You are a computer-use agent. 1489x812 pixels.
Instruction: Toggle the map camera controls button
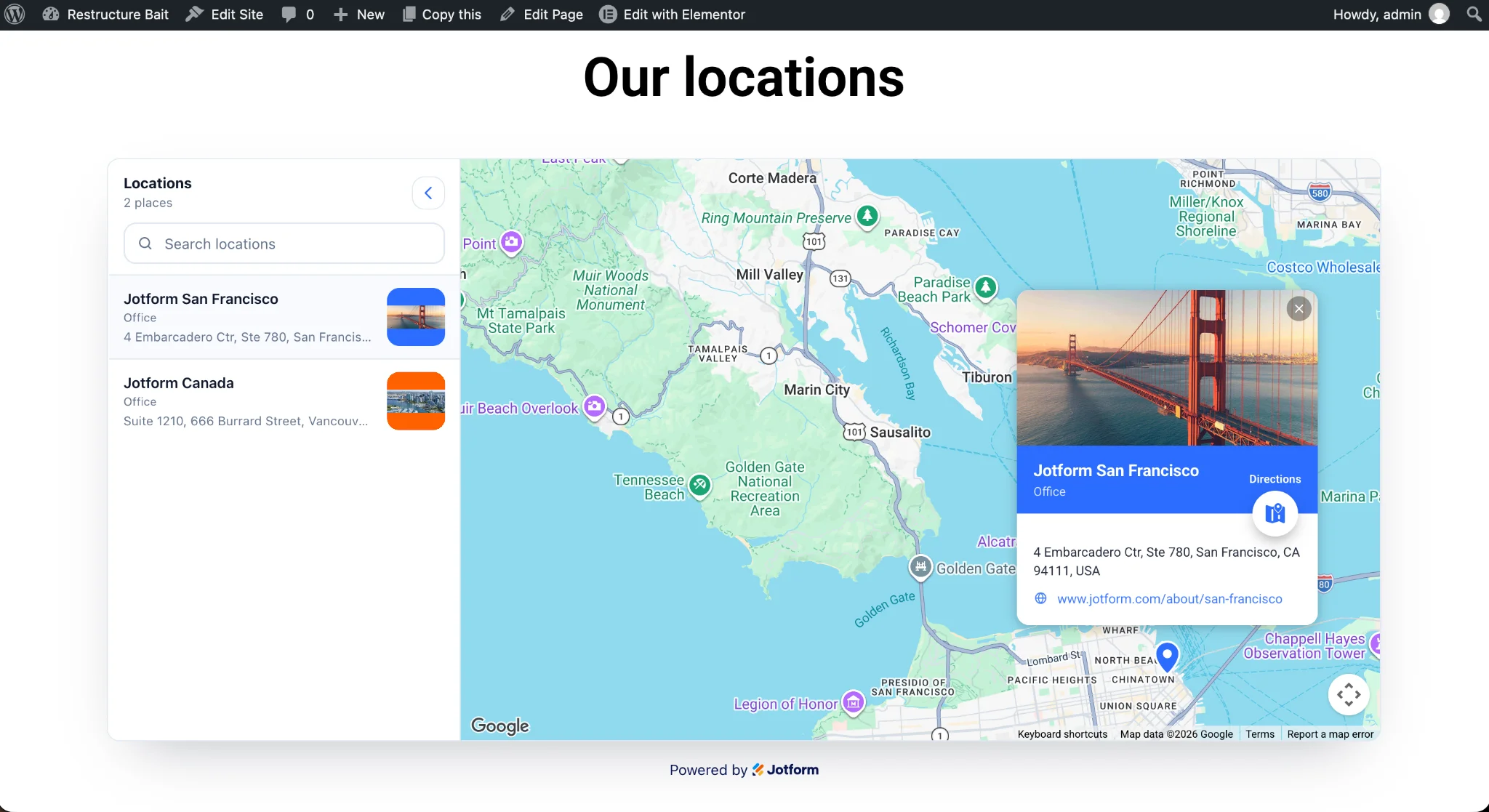[x=1349, y=694]
